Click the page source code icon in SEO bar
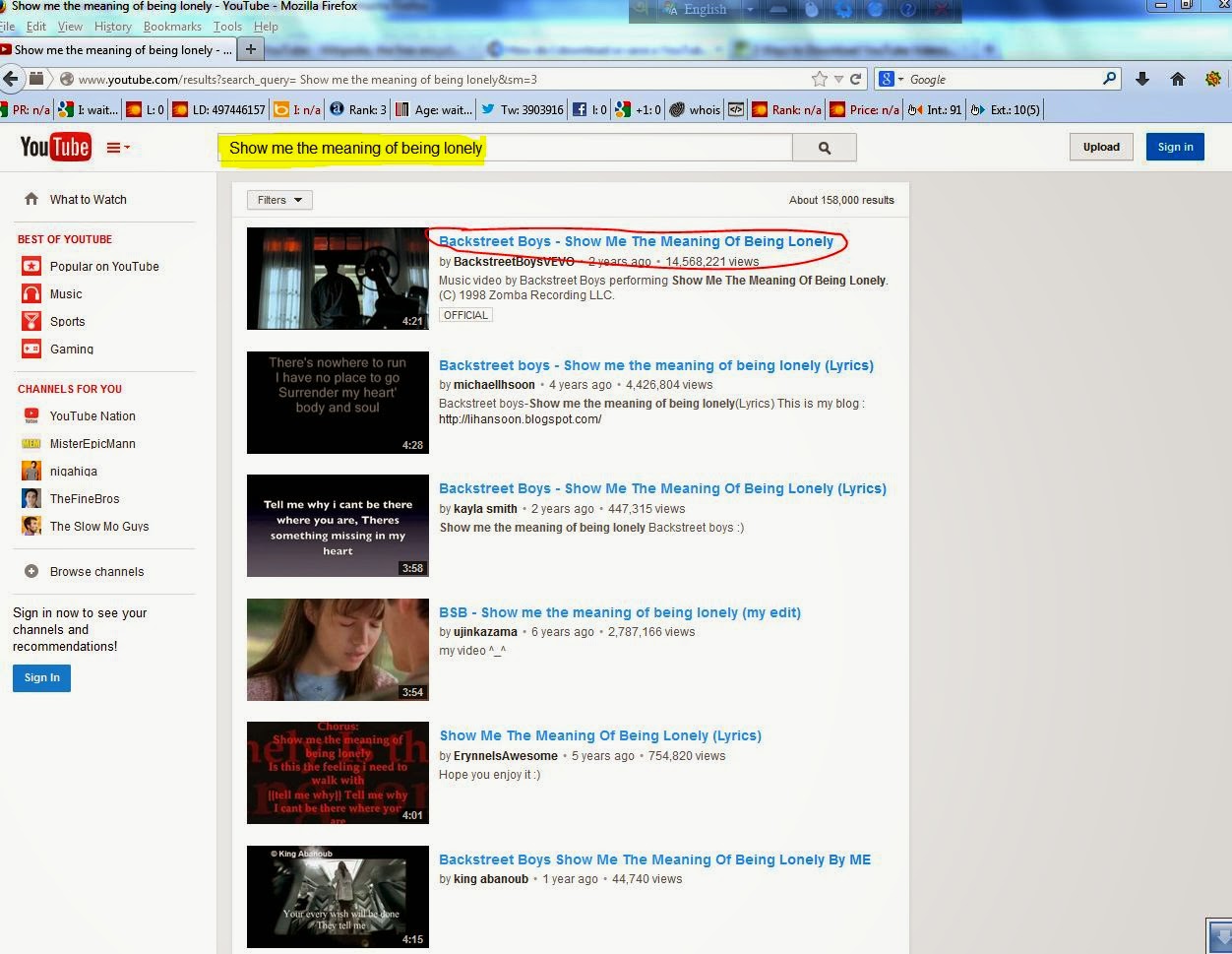 (x=735, y=109)
